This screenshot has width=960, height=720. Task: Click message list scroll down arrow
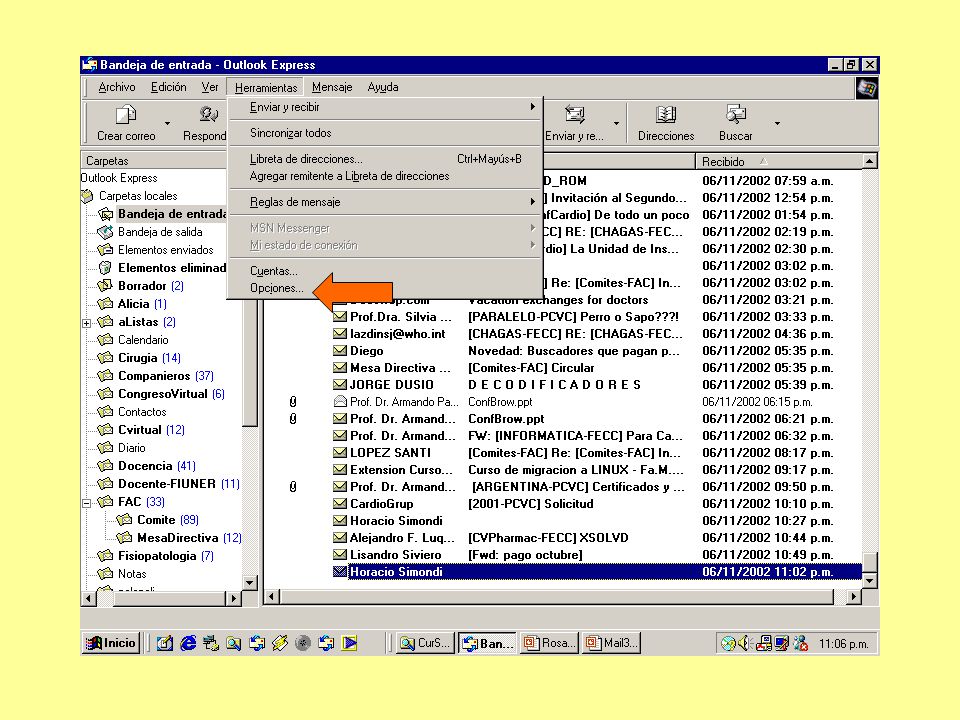point(869,580)
